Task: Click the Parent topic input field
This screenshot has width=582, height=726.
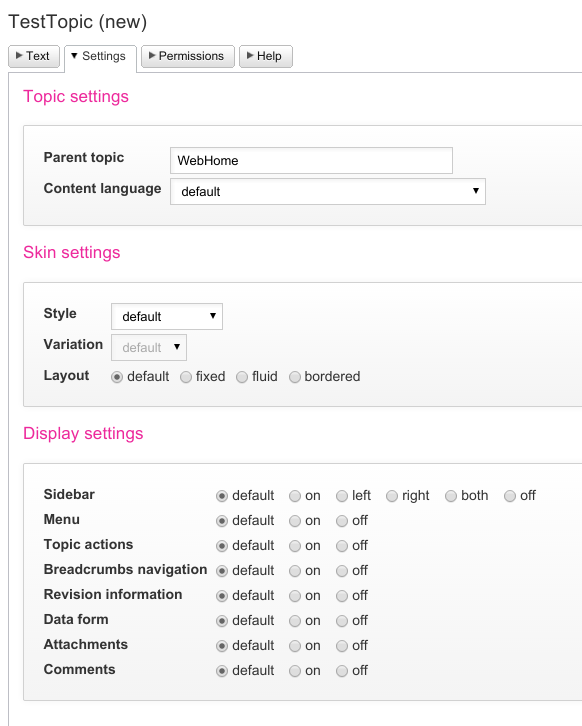Action: point(311,161)
